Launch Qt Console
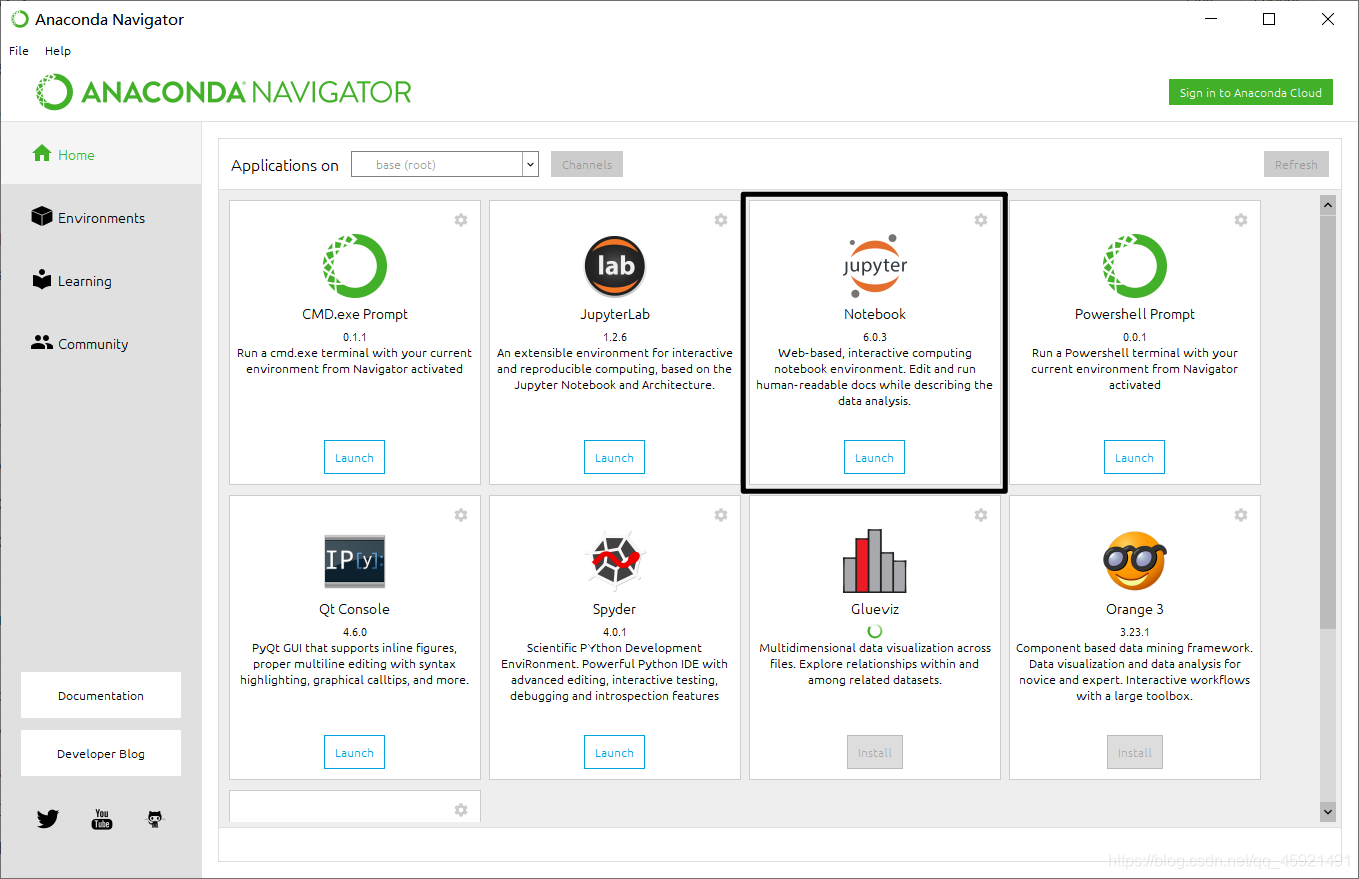Image resolution: width=1359 pixels, height=879 pixels. coord(354,752)
